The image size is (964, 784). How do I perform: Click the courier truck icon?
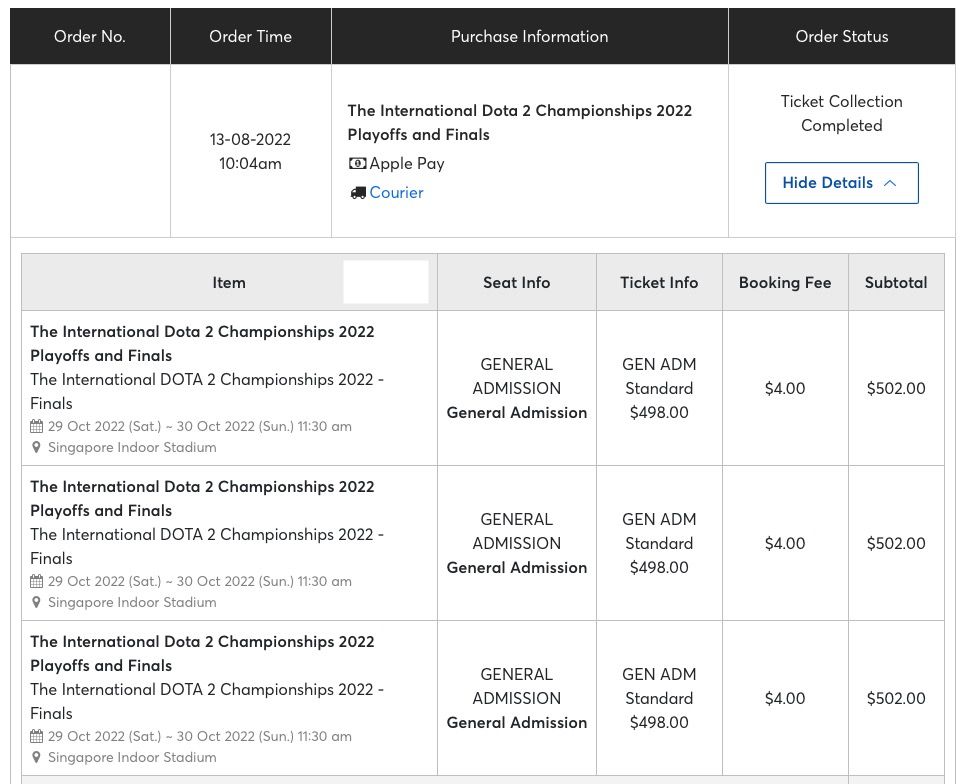pyautogui.click(x=358, y=193)
